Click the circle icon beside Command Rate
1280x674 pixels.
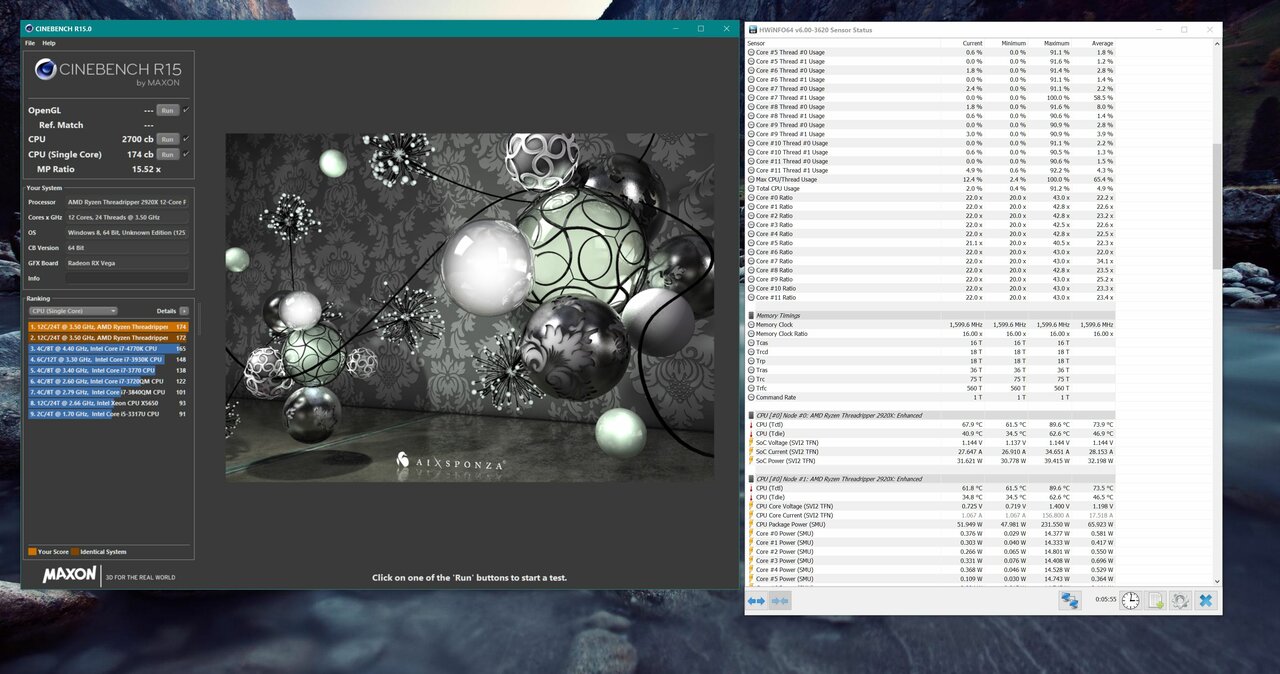(751, 397)
